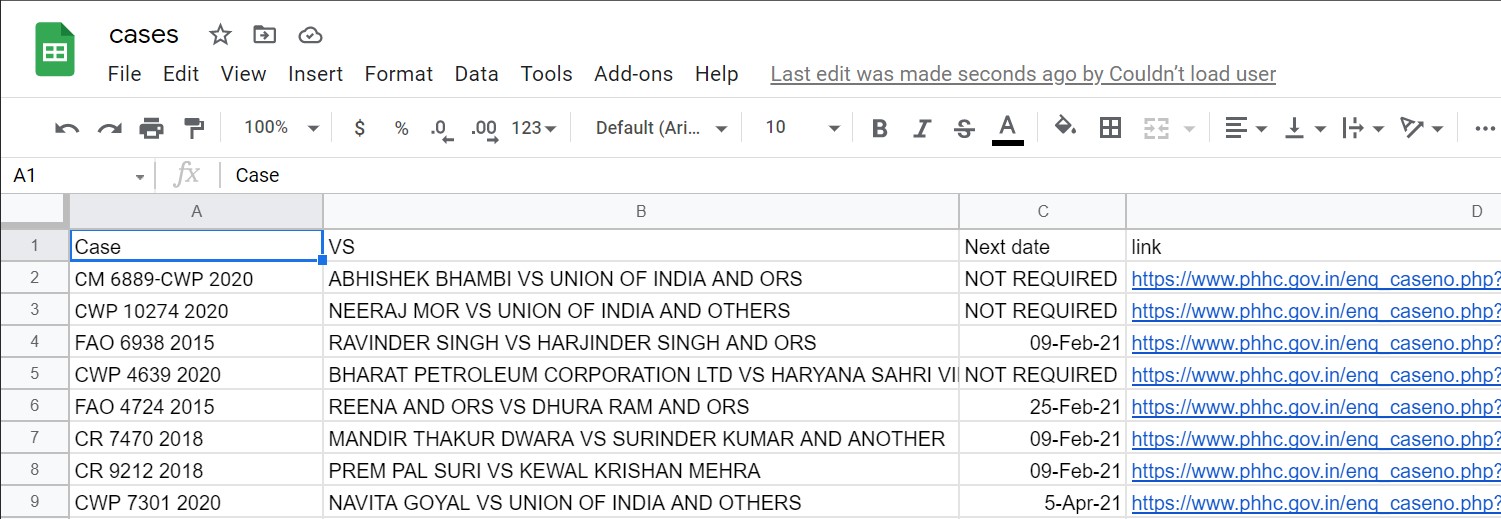This screenshot has width=1501, height=519.
Task: Toggle Italic formatting
Action: (x=922, y=128)
